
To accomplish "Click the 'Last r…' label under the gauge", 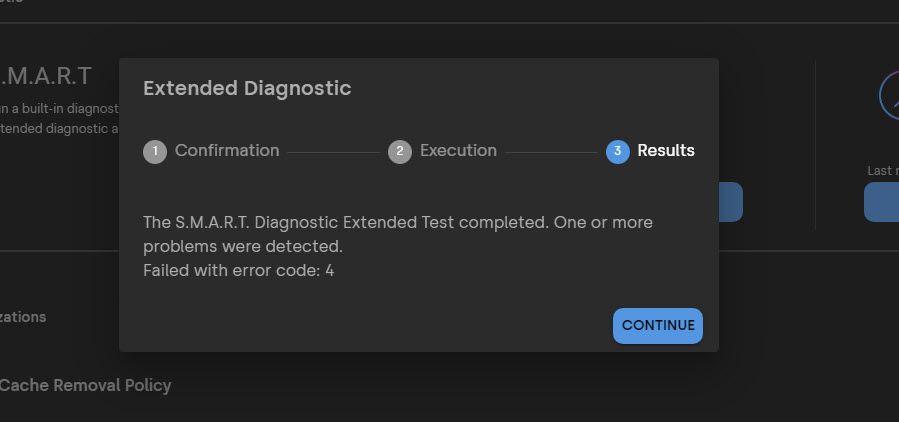I will (x=881, y=171).
